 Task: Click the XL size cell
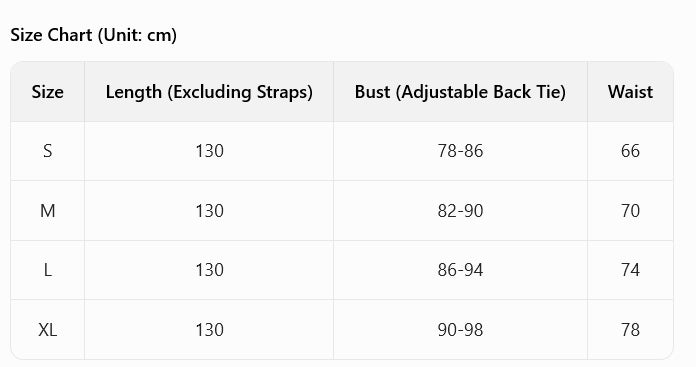click(47, 330)
